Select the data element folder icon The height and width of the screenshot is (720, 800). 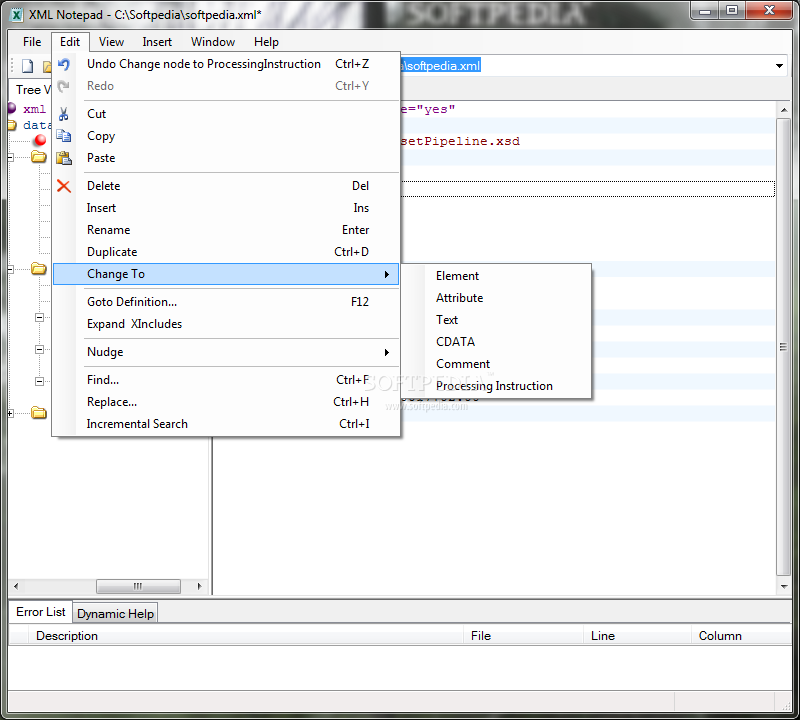pyautogui.click(x=11, y=123)
